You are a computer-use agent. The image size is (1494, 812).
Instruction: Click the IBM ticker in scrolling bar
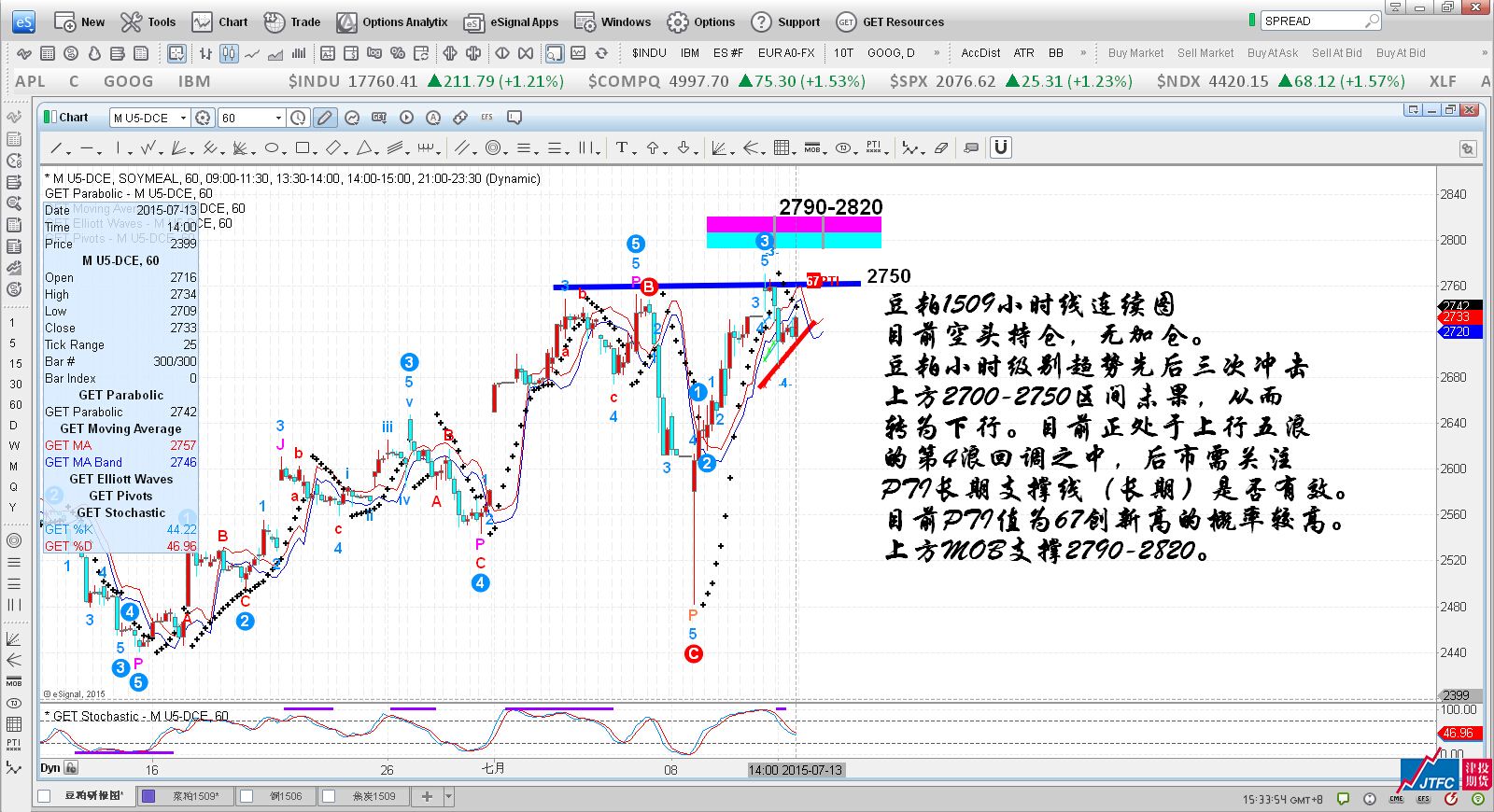point(194,81)
